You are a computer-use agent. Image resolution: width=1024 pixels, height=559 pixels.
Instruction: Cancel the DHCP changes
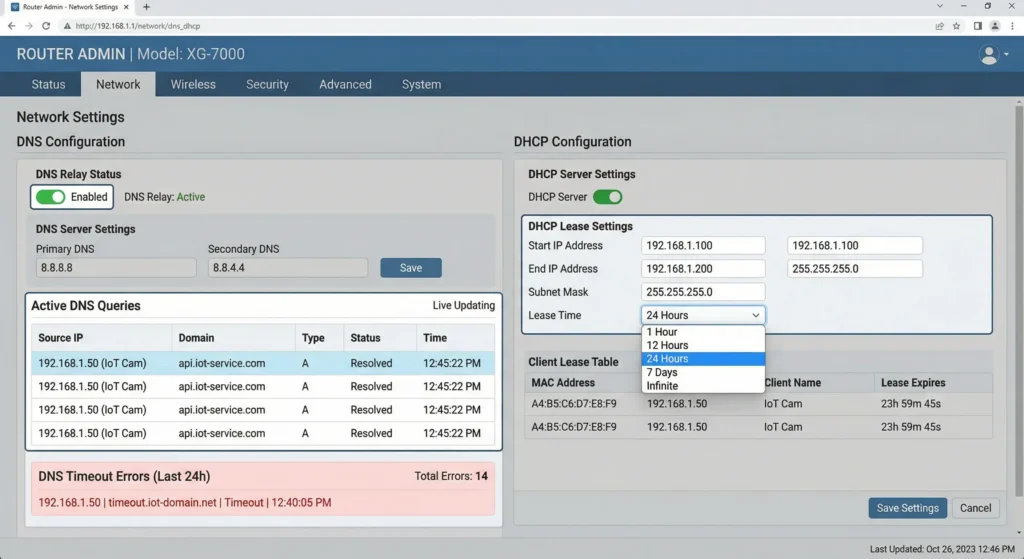(x=975, y=508)
